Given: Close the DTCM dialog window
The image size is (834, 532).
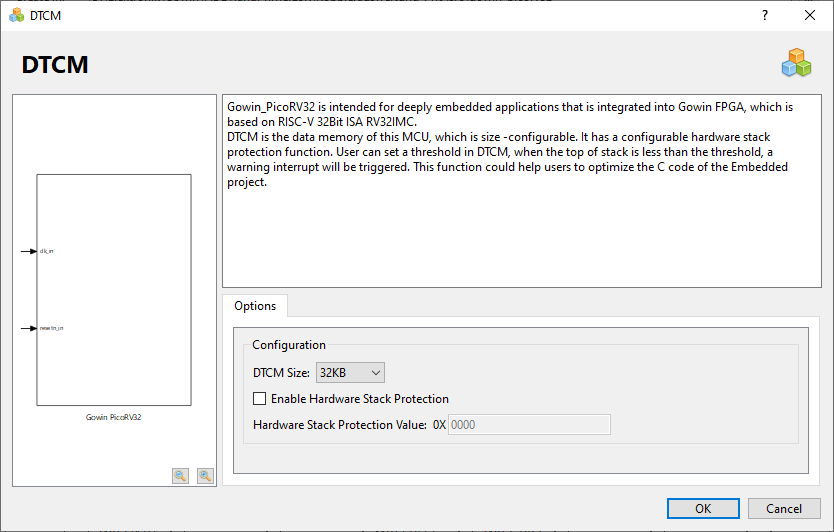Looking at the screenshot, I should [x=810, y=15].
